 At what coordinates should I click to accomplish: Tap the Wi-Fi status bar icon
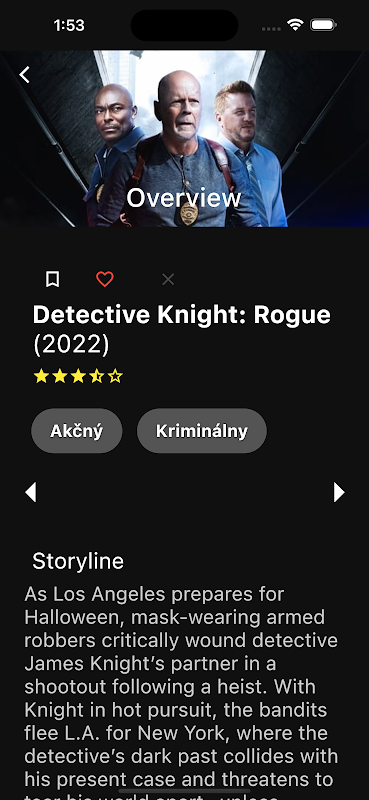point(295,24)
